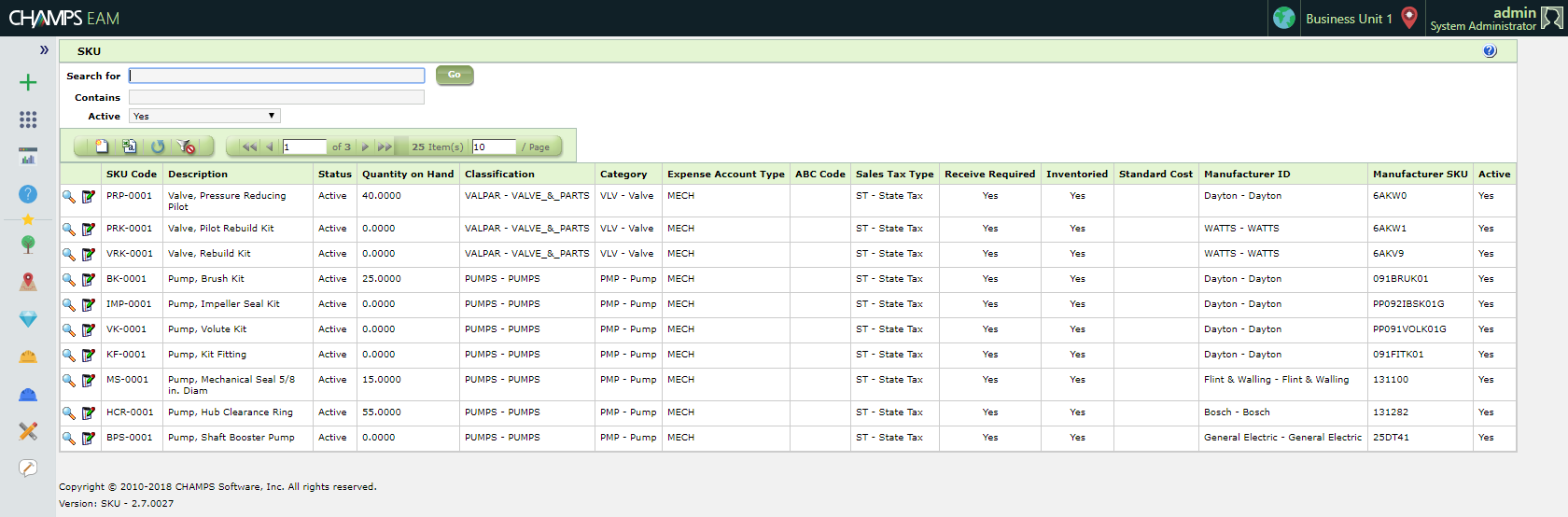Open the Active filter dropdown
1568x517 pixels.
pos(204,117)
